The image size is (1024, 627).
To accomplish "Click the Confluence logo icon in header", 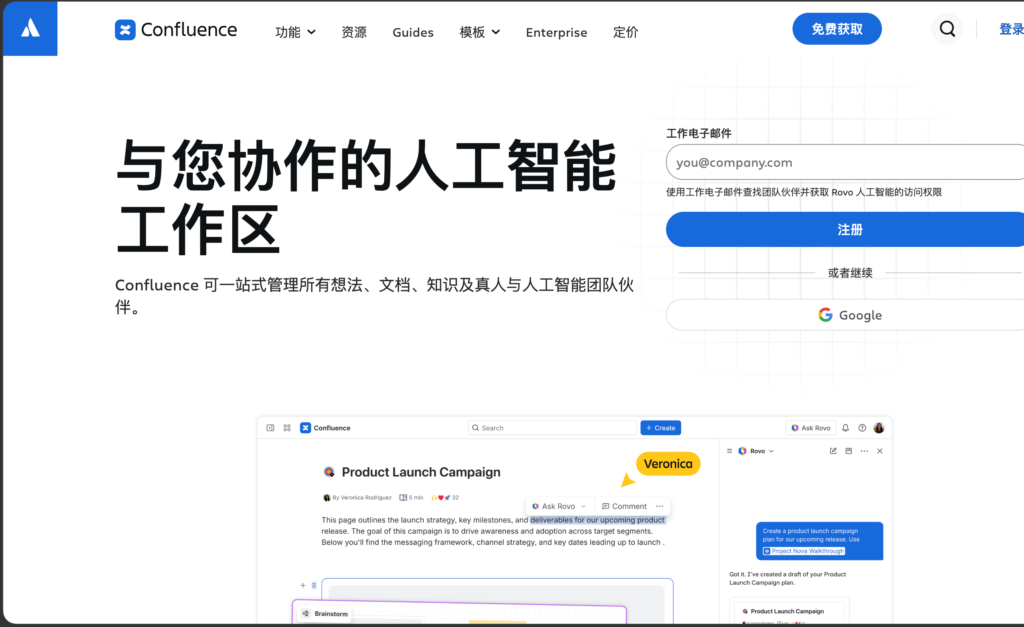I will 125,30.
